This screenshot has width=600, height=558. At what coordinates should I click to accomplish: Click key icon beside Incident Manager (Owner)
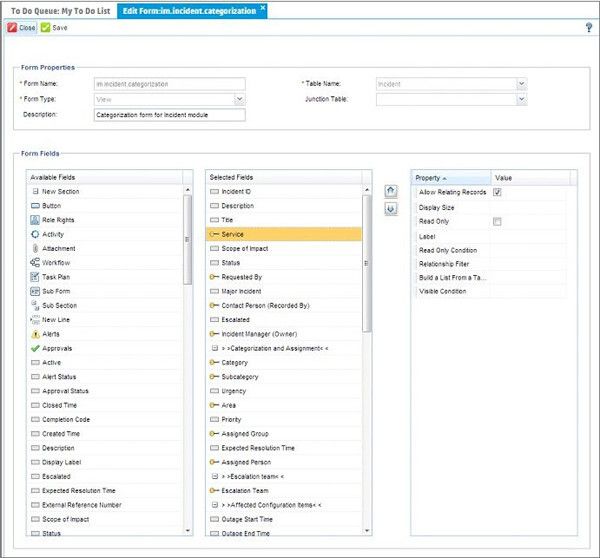214,334
